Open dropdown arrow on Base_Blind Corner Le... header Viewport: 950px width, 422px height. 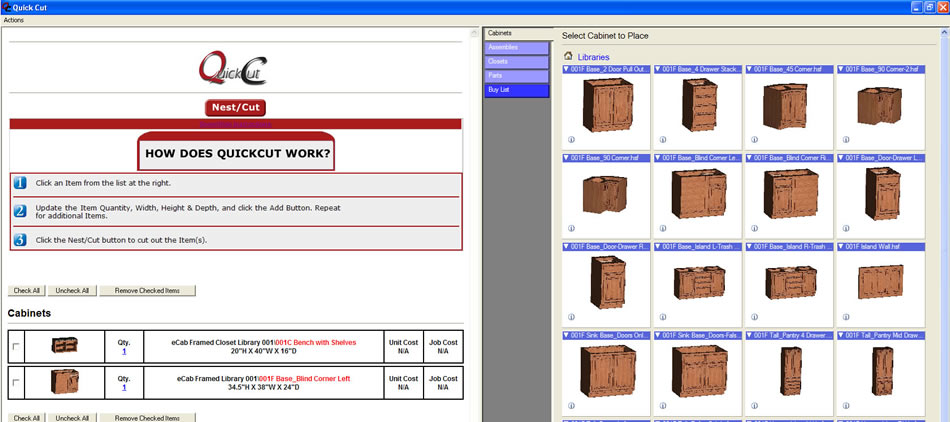[658, 158]
